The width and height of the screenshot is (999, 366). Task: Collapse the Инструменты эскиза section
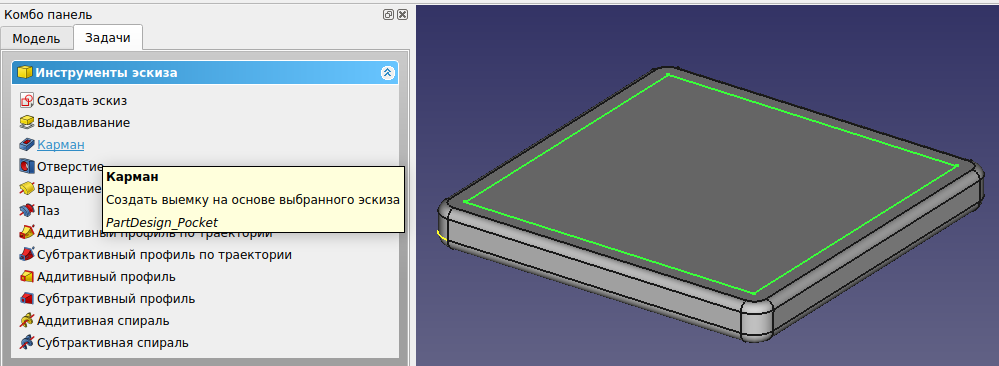387,73
